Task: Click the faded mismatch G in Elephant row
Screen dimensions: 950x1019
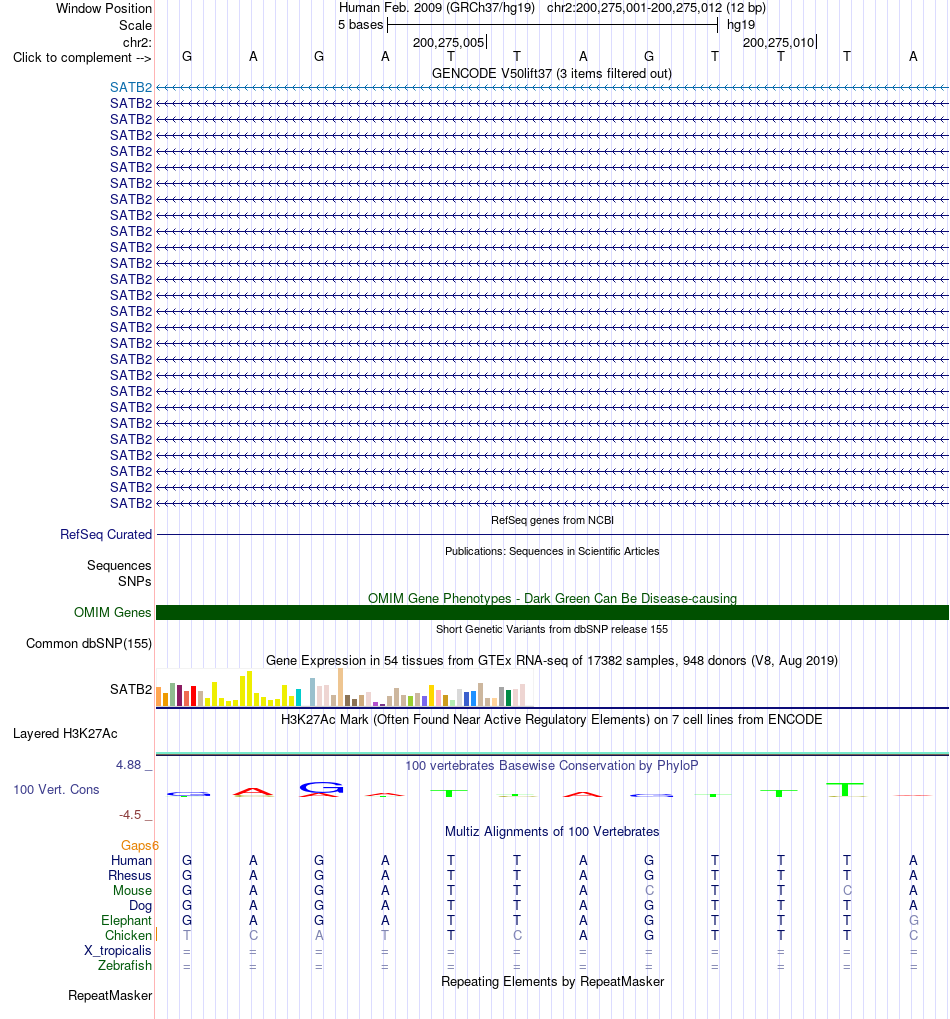Action: coord(913,920)
